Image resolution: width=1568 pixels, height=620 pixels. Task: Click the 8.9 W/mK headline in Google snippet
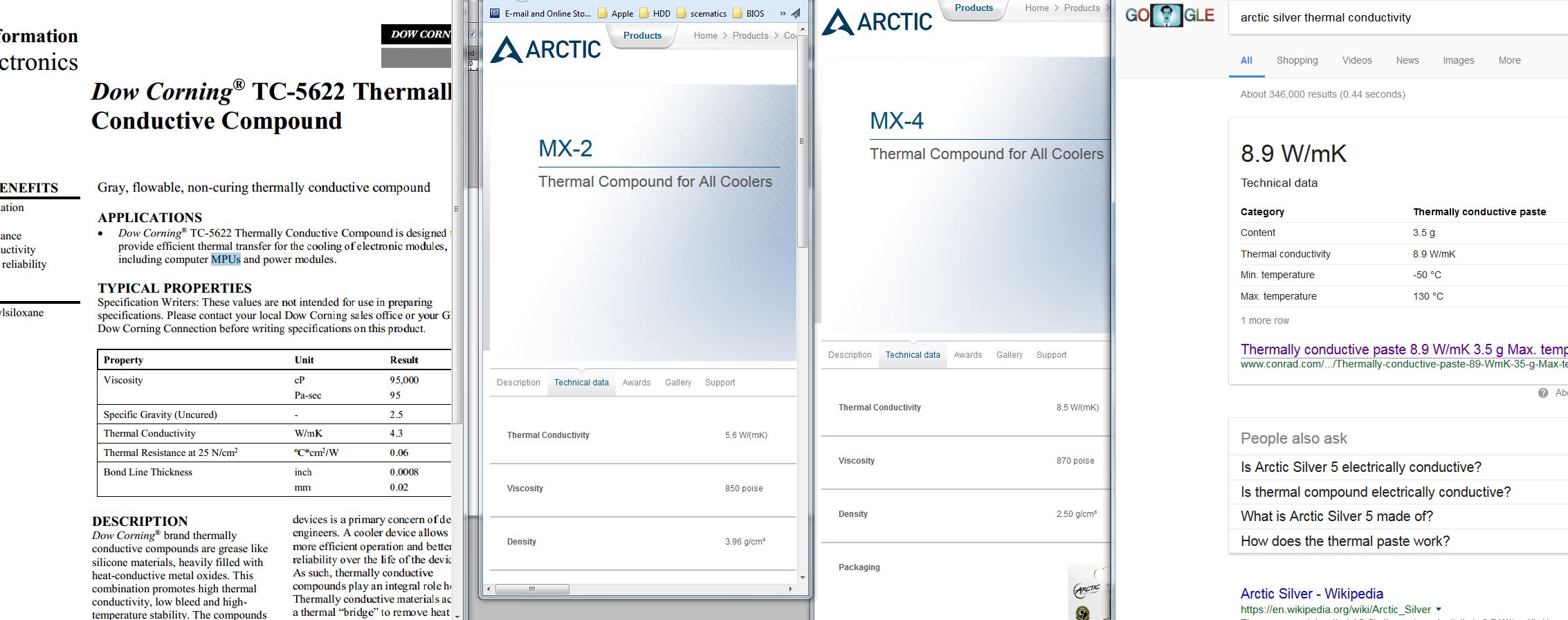pos(1293,154)
